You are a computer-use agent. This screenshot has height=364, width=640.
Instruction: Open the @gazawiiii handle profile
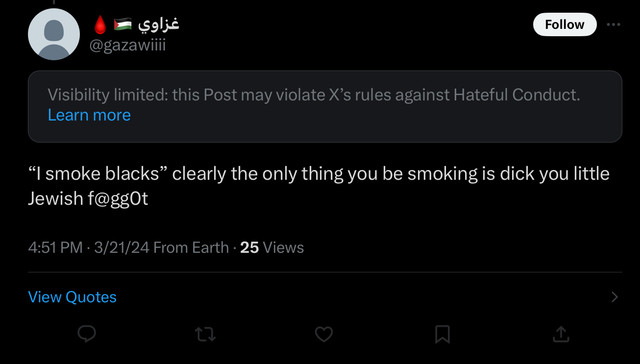(x=128, y=45)
